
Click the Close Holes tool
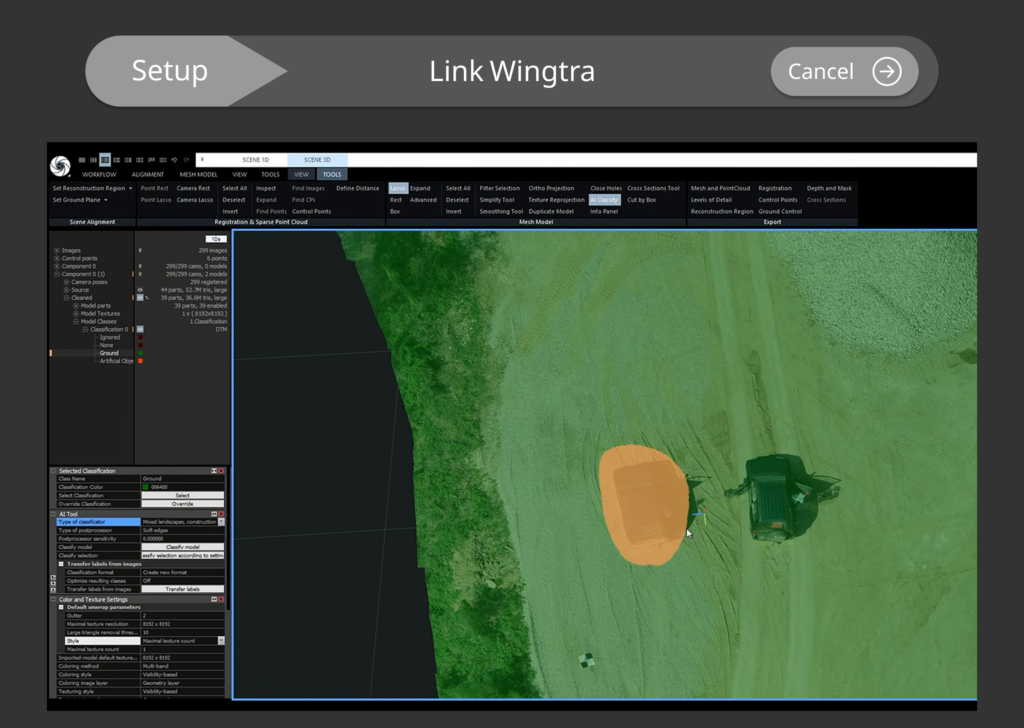click(606, 188)
